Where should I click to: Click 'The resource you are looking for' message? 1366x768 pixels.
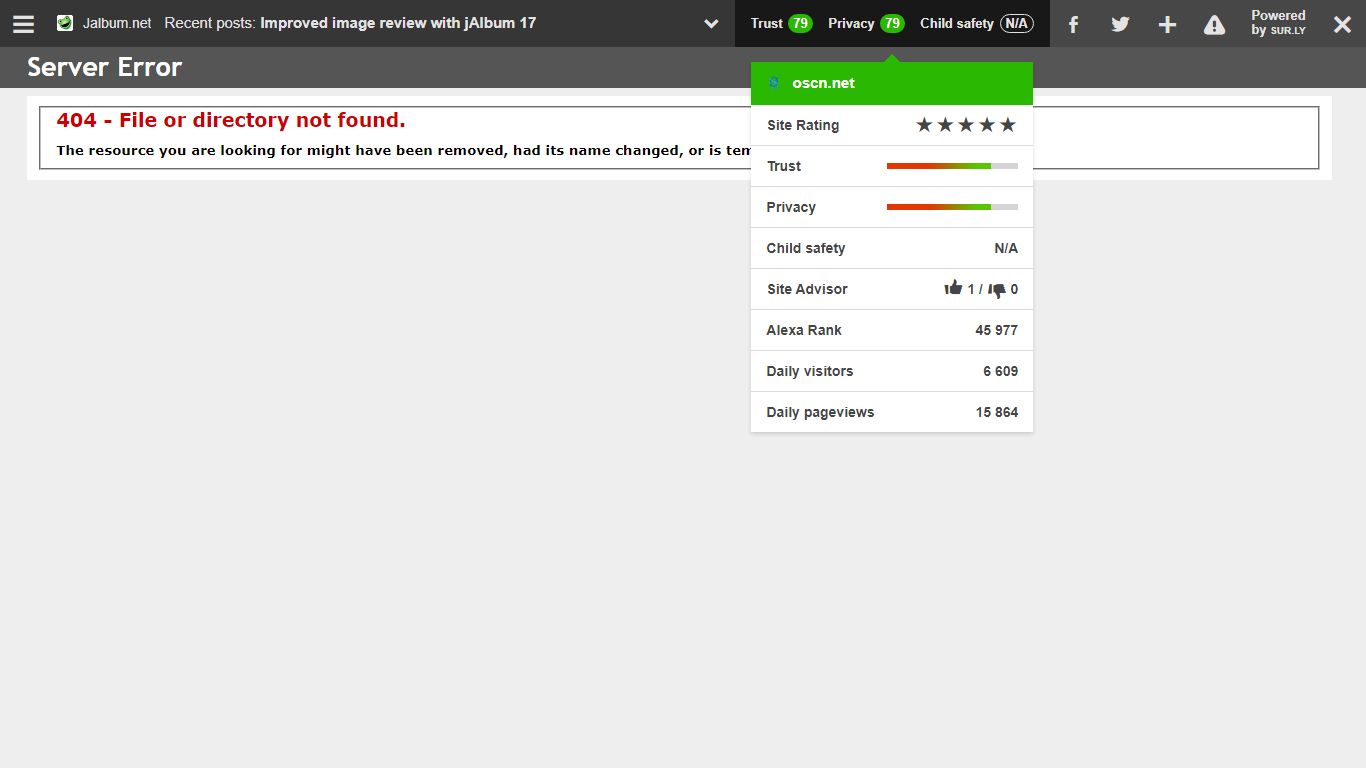tap(403, 151)
